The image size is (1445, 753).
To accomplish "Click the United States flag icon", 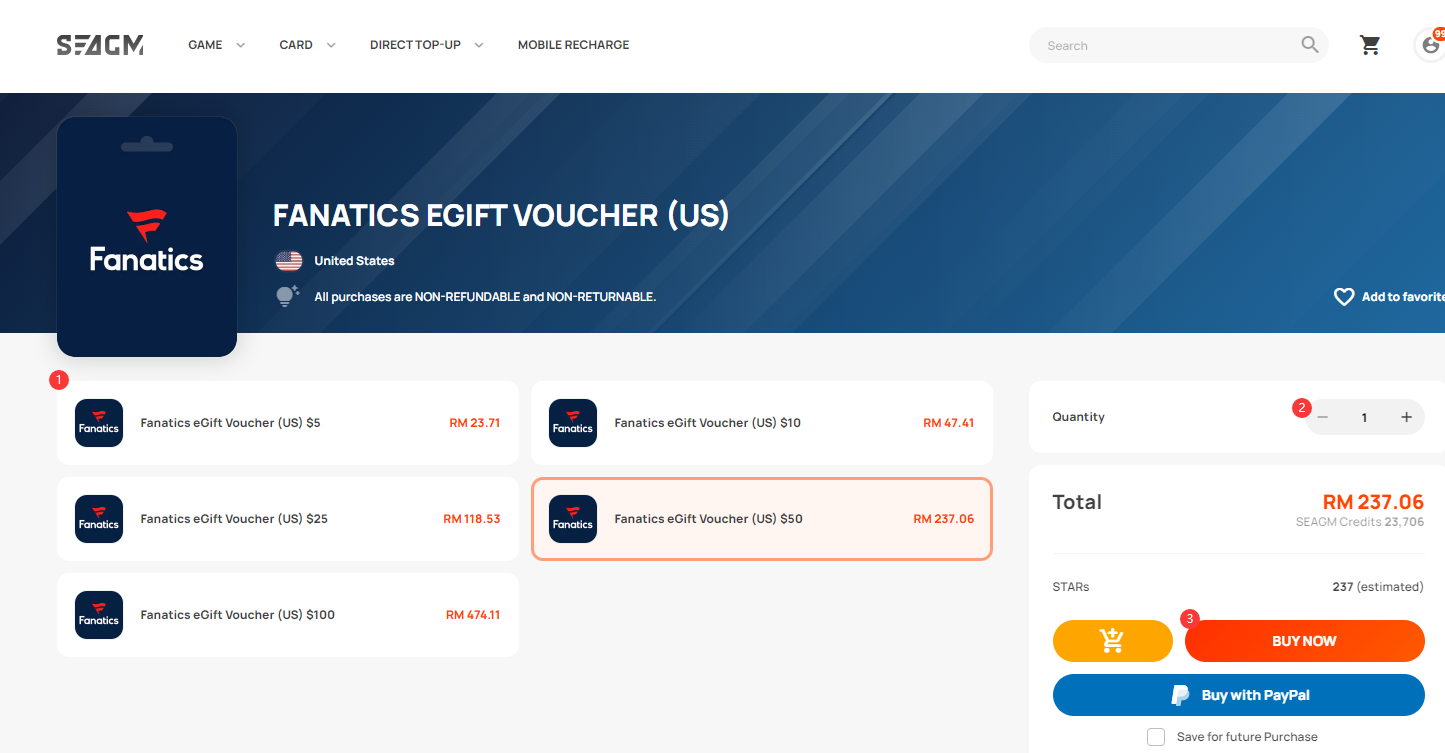I will (x=289, y=261).
